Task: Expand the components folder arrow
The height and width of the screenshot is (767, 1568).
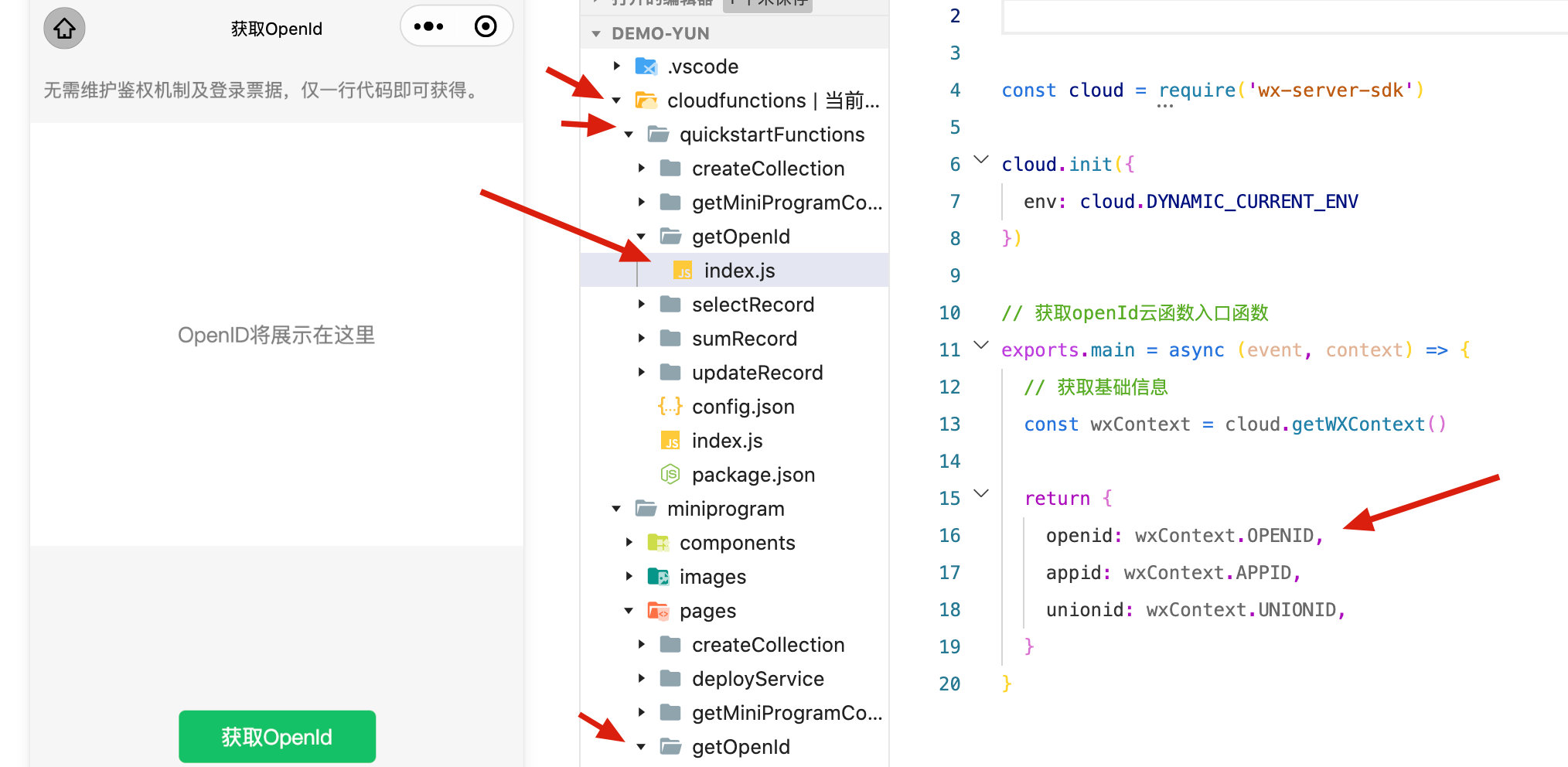Action: click(629, 543)
